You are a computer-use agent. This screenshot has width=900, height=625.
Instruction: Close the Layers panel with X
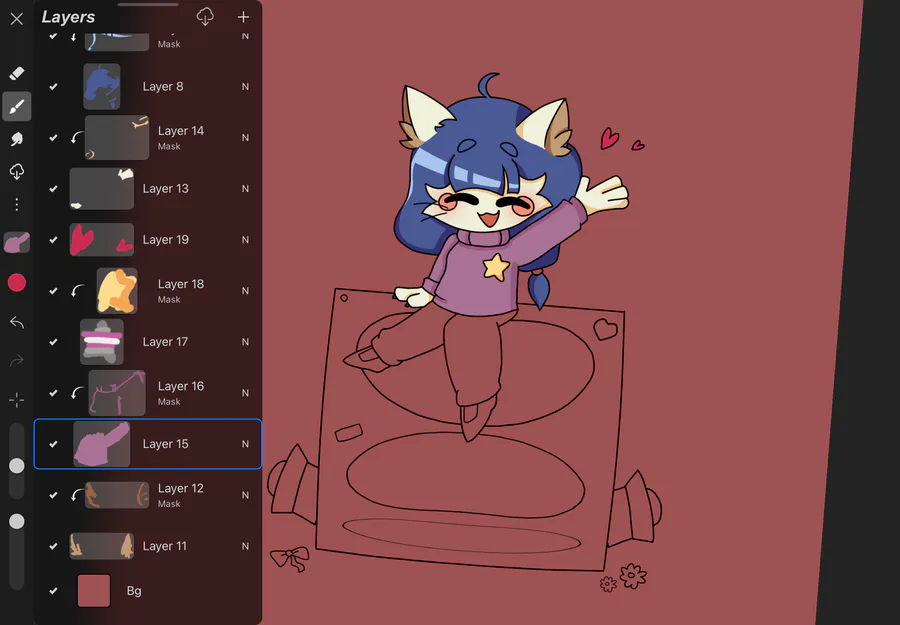pos(17,19)
